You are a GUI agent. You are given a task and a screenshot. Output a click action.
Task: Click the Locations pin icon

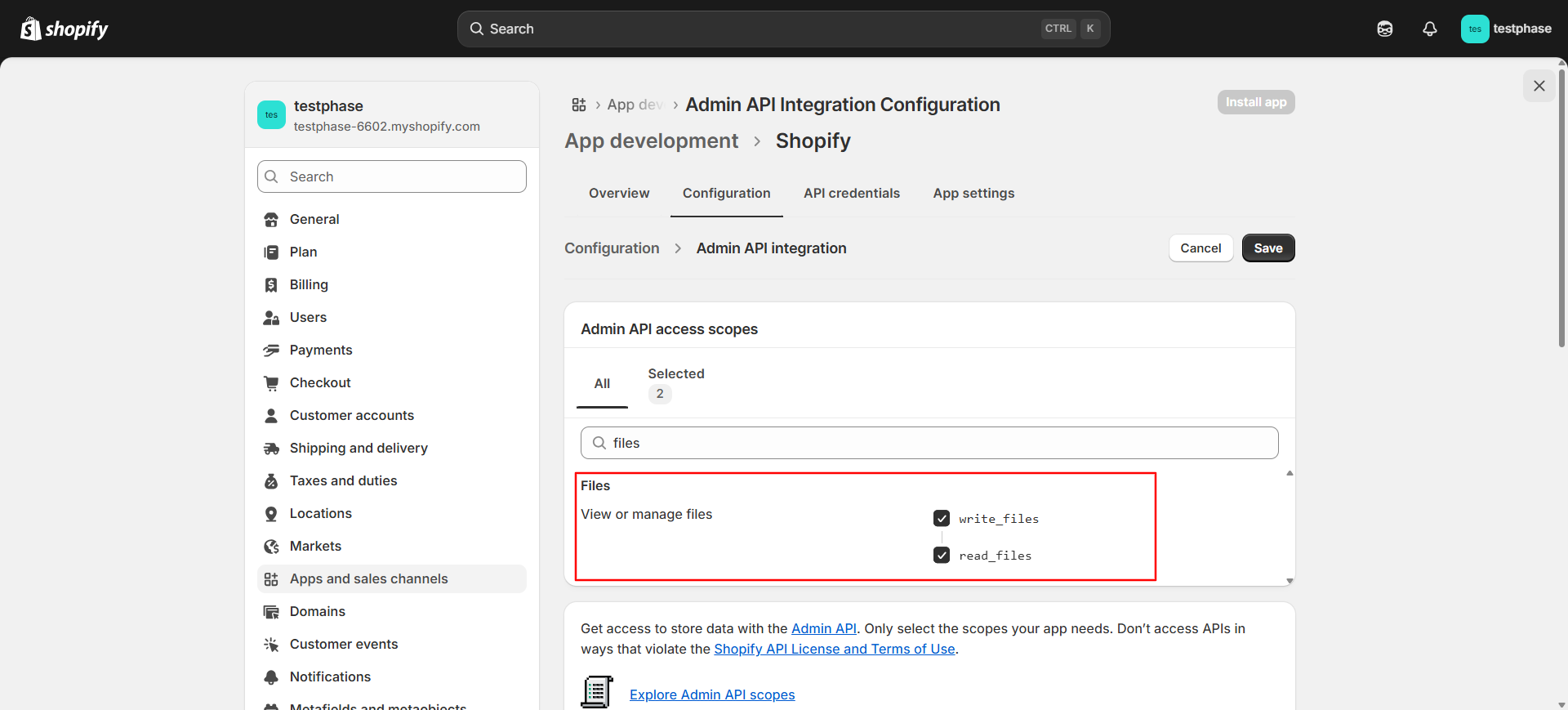pos(271,513)
